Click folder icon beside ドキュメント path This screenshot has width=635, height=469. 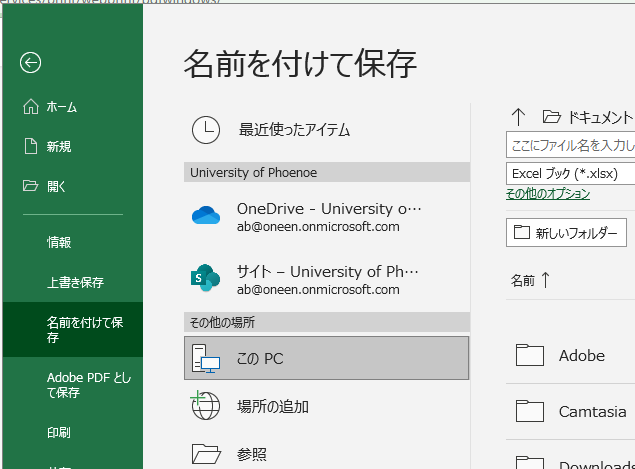(x=552, y=117)
